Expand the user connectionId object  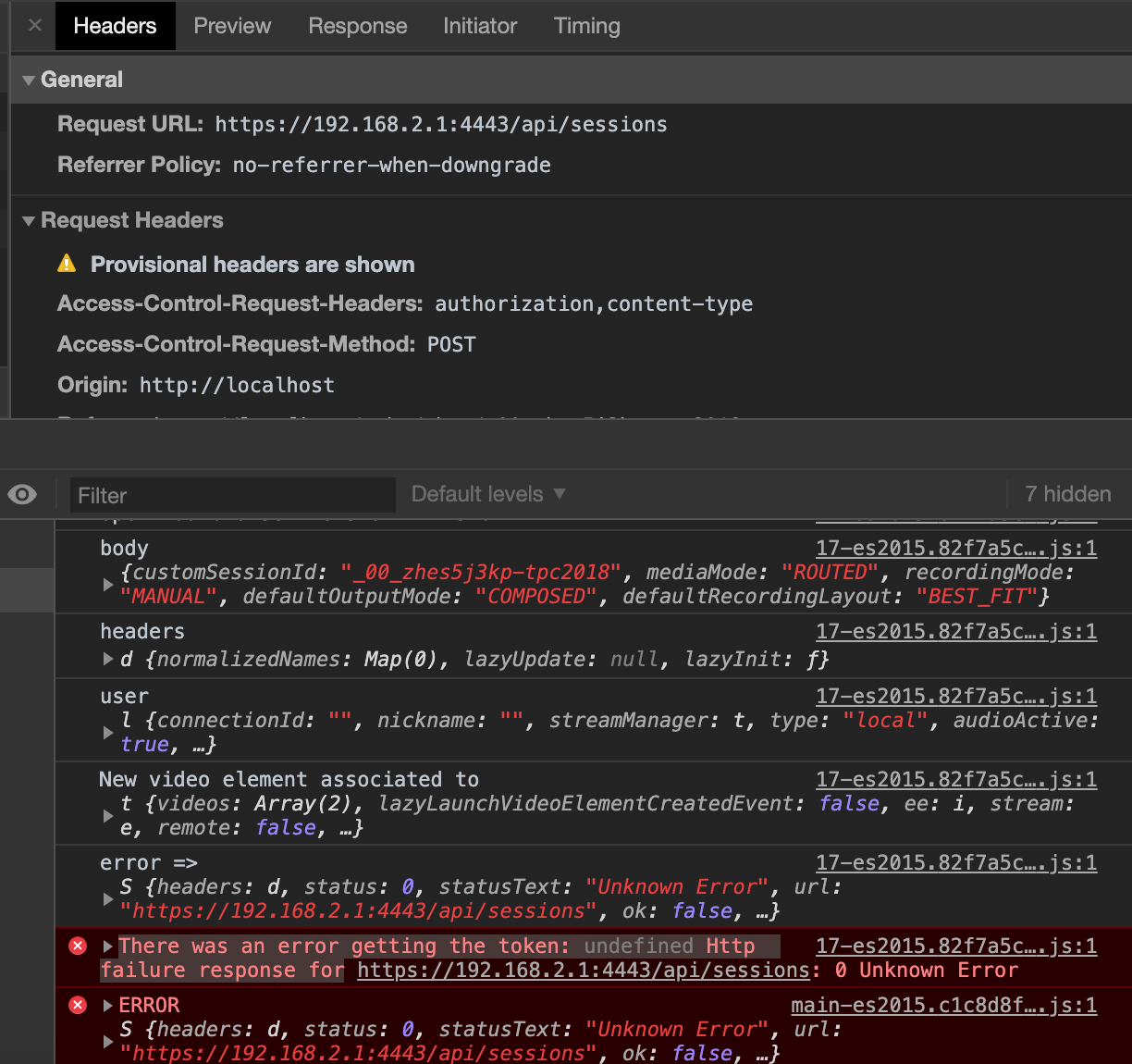coord(108,733)
